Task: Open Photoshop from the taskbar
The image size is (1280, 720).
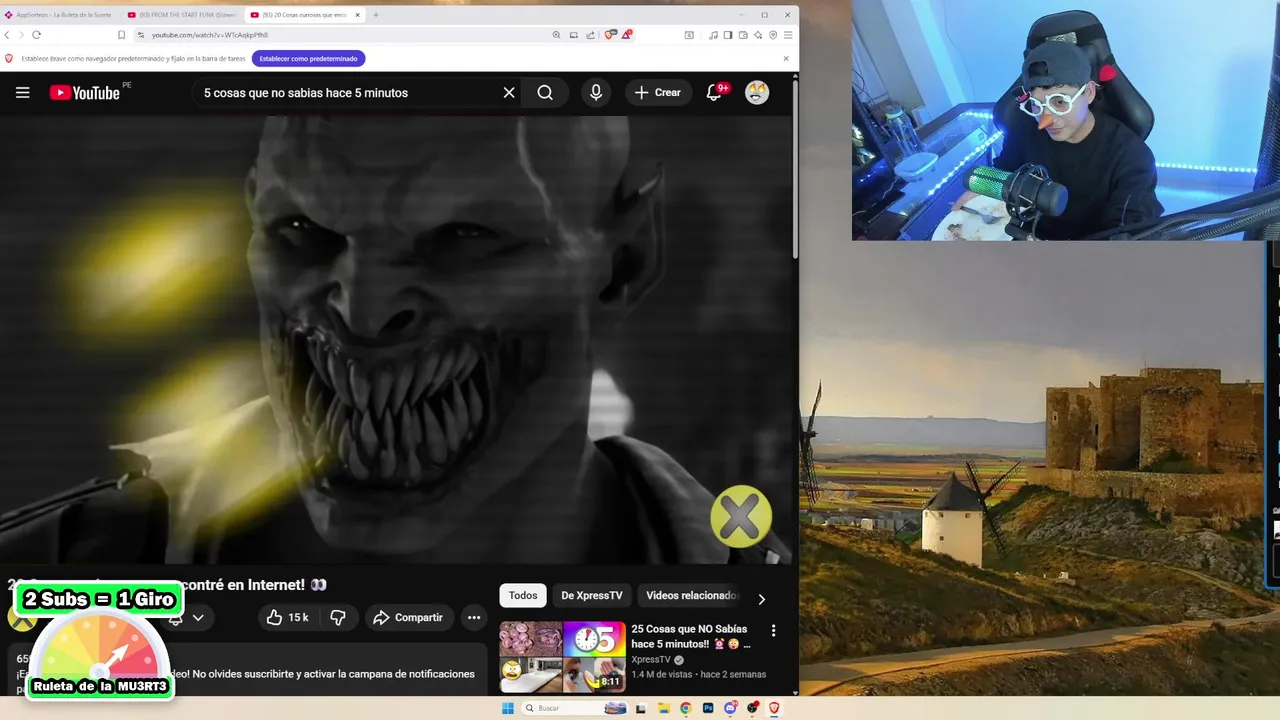Action: [708, 708]
